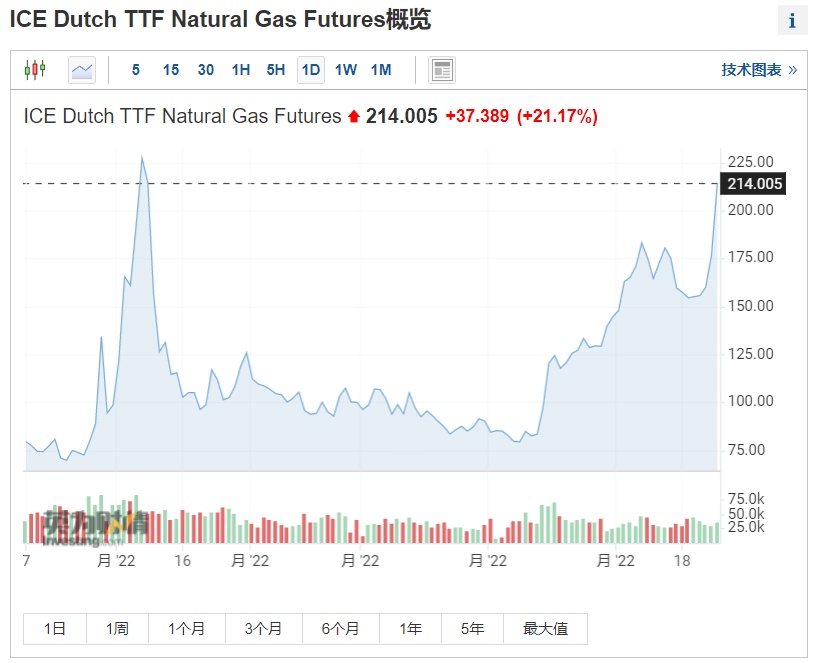This screenshot has height=663, width=817.
Task: Click the ICE Dutch TTF Natural Gas Futures概览 heading
Action: pos(220,20)
